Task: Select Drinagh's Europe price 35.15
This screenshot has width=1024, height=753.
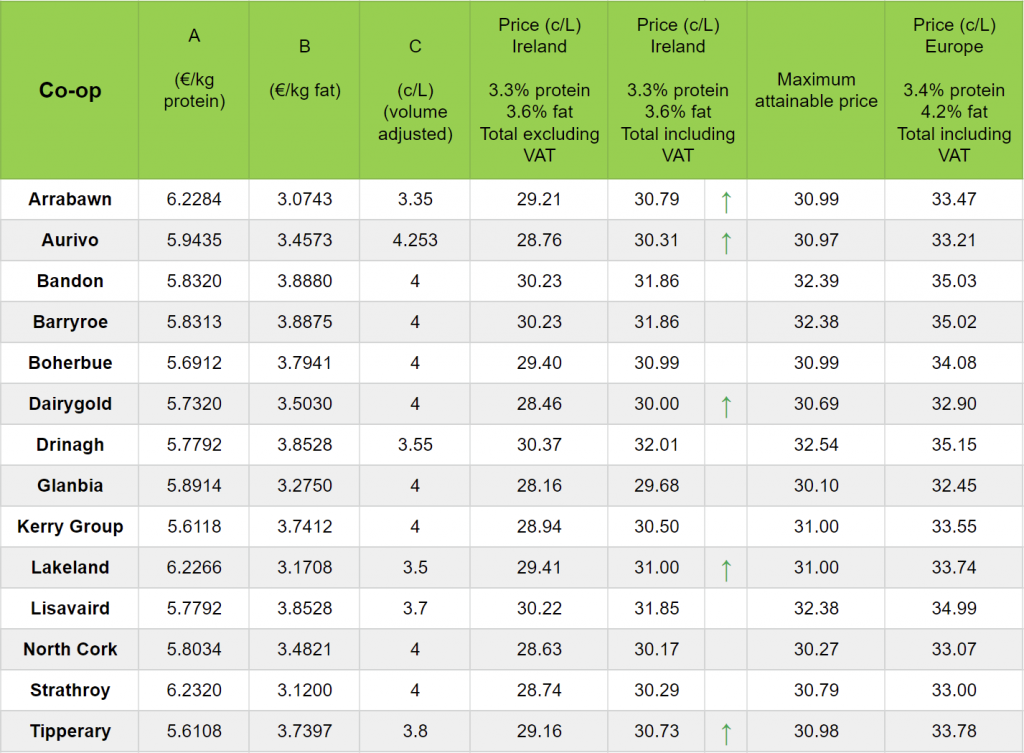Action: pos(954,445)
